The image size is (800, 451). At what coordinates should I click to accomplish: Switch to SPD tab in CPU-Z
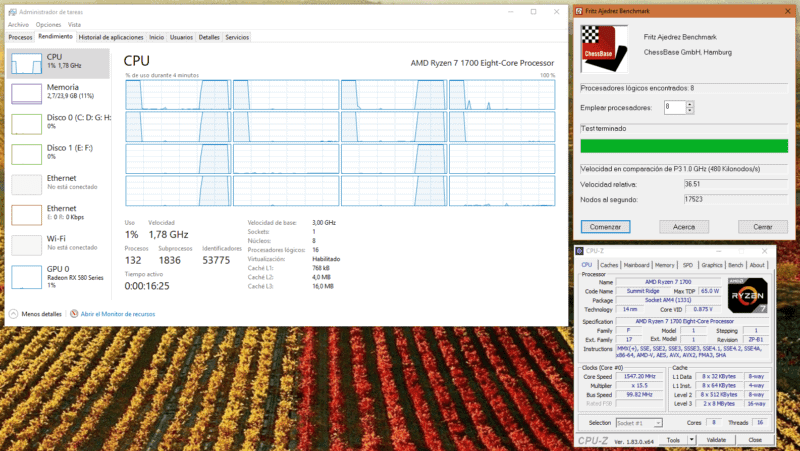tap(688, 265)
